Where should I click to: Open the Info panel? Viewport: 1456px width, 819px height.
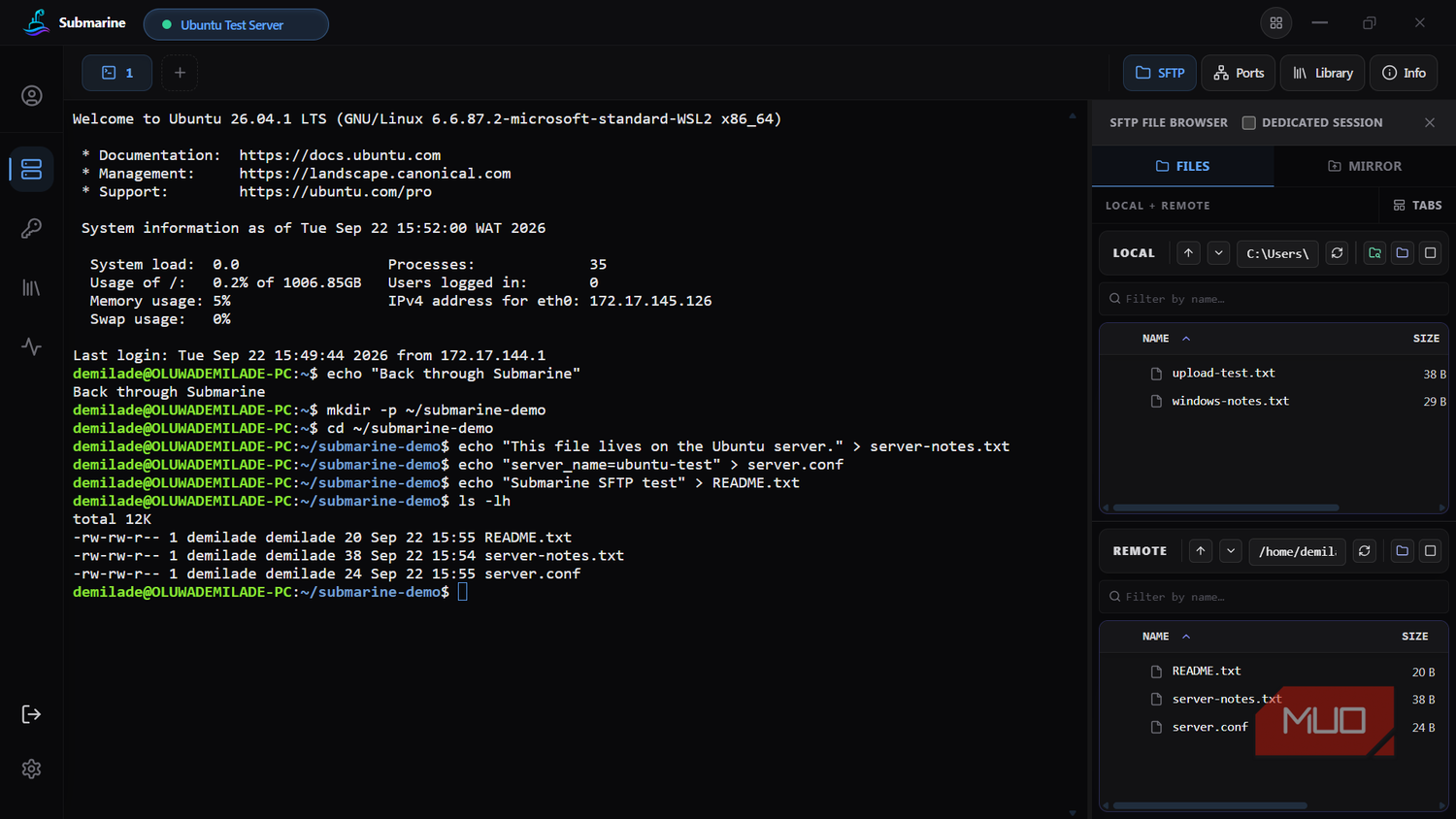pyautogui.click(x=1404, y=73)
